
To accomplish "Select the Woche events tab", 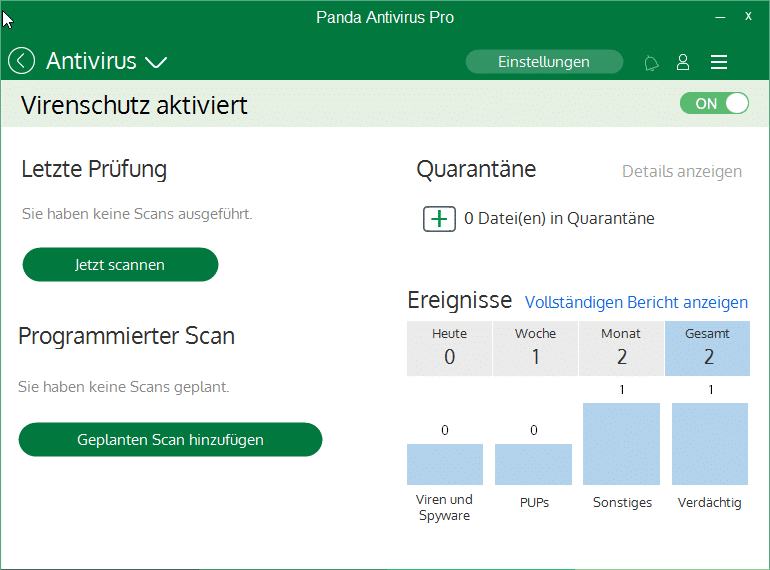I will [535, 347].
